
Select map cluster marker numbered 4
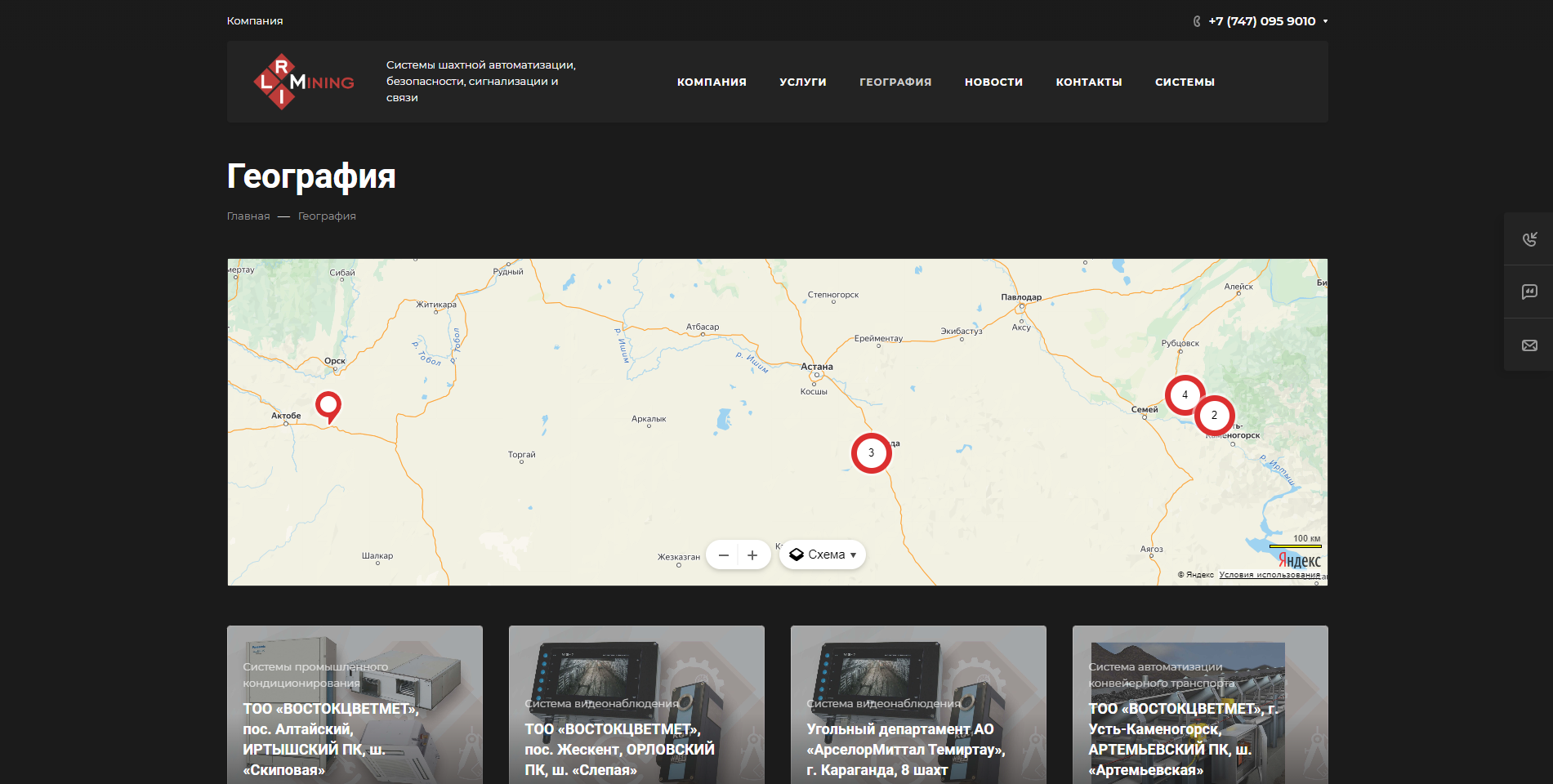click(x=1185, y=395)
